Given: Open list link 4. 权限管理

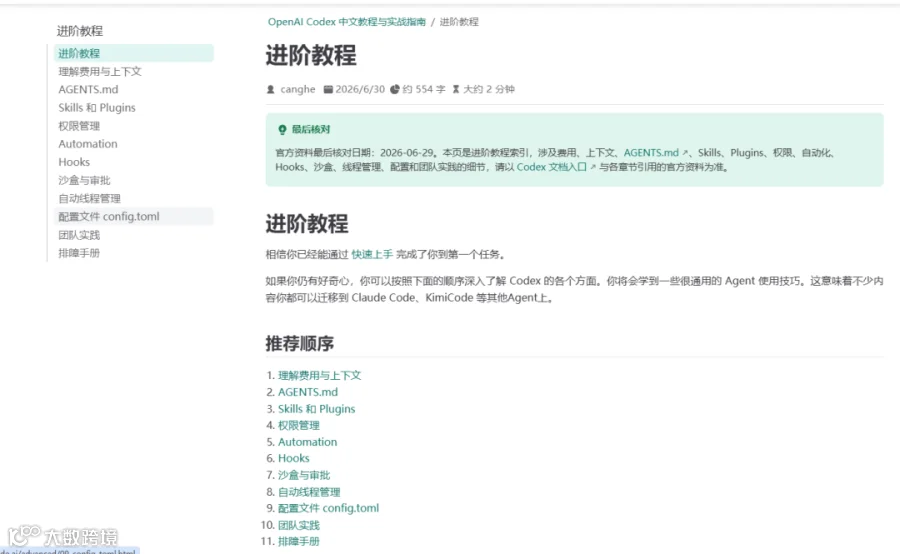Looking at the screenshot, I should point(298,425).
